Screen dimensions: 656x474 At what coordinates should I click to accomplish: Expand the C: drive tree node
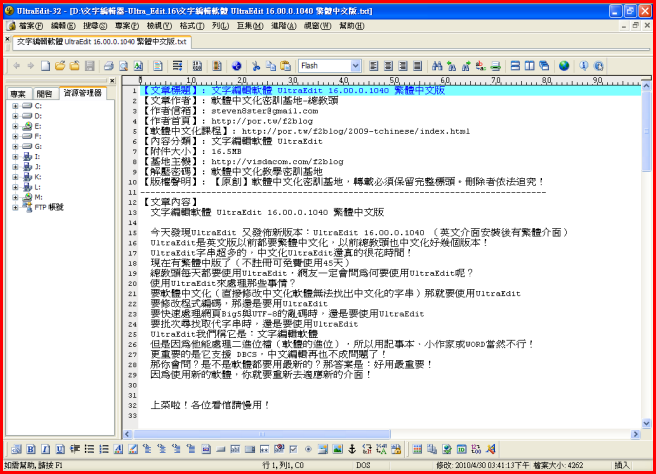(15, 105)
